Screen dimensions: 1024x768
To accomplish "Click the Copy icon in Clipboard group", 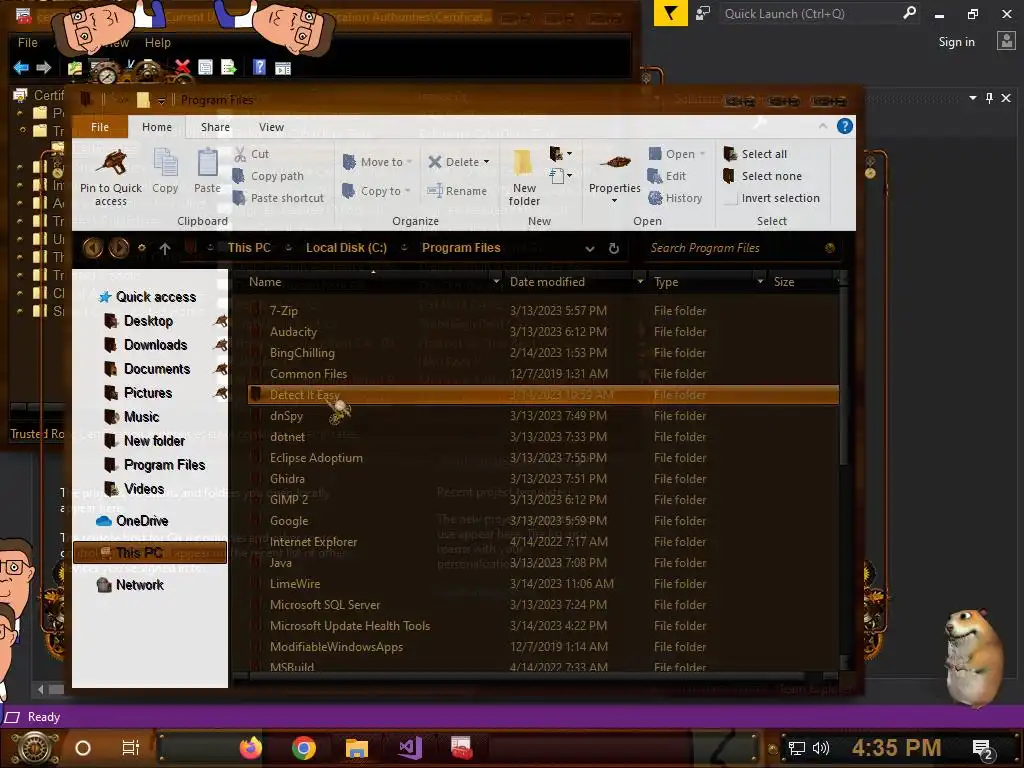I will pos(165,163).
